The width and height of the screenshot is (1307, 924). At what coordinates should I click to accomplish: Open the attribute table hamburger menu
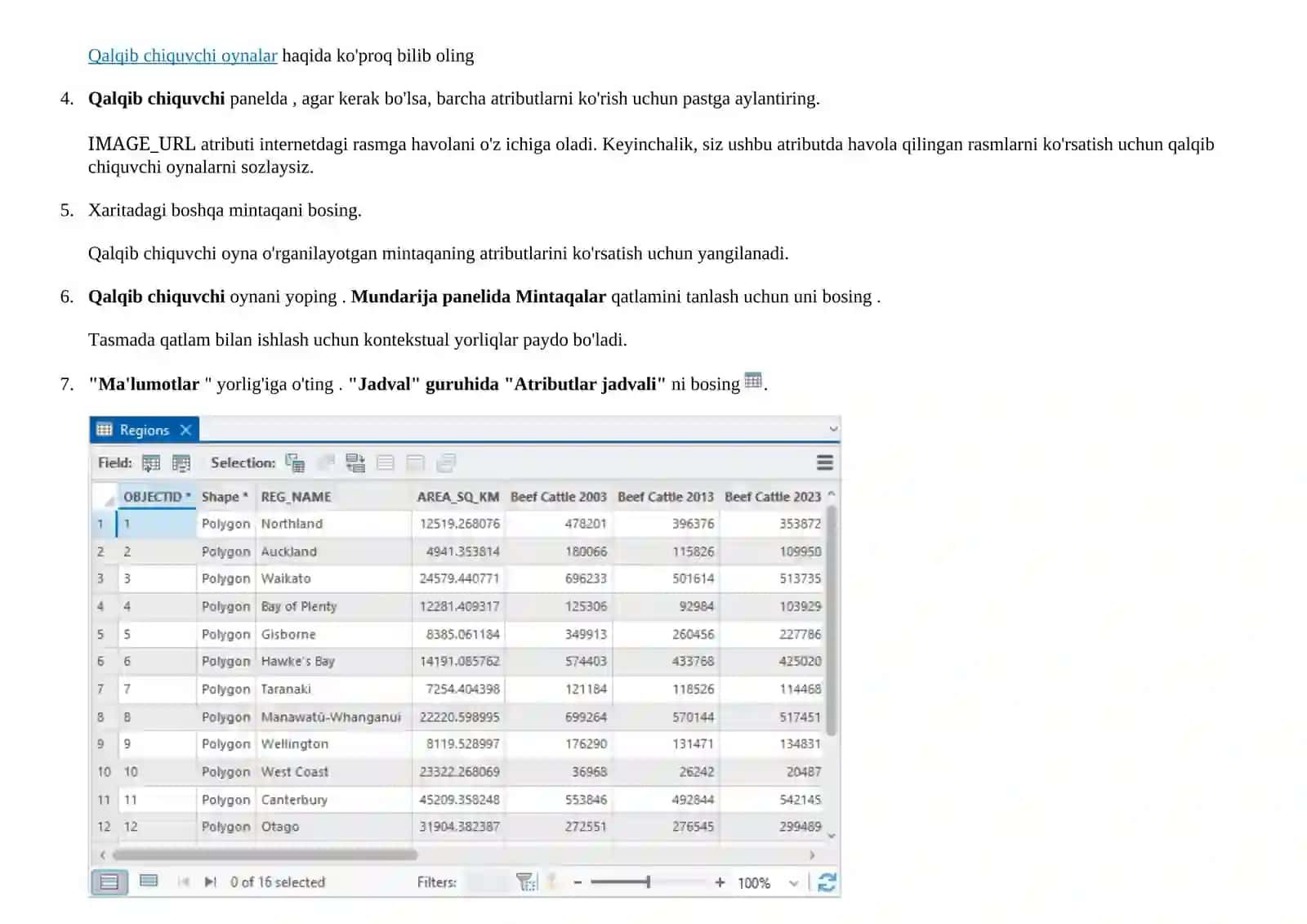[x=825, y=463]
